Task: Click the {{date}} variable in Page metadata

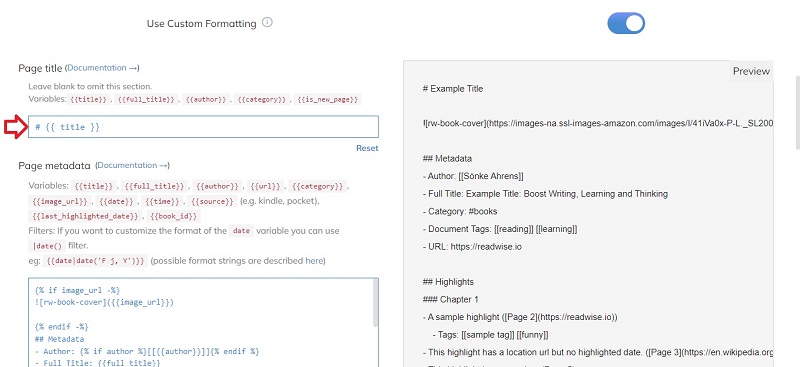Action: pyautogui.click(x=116, y=202)
